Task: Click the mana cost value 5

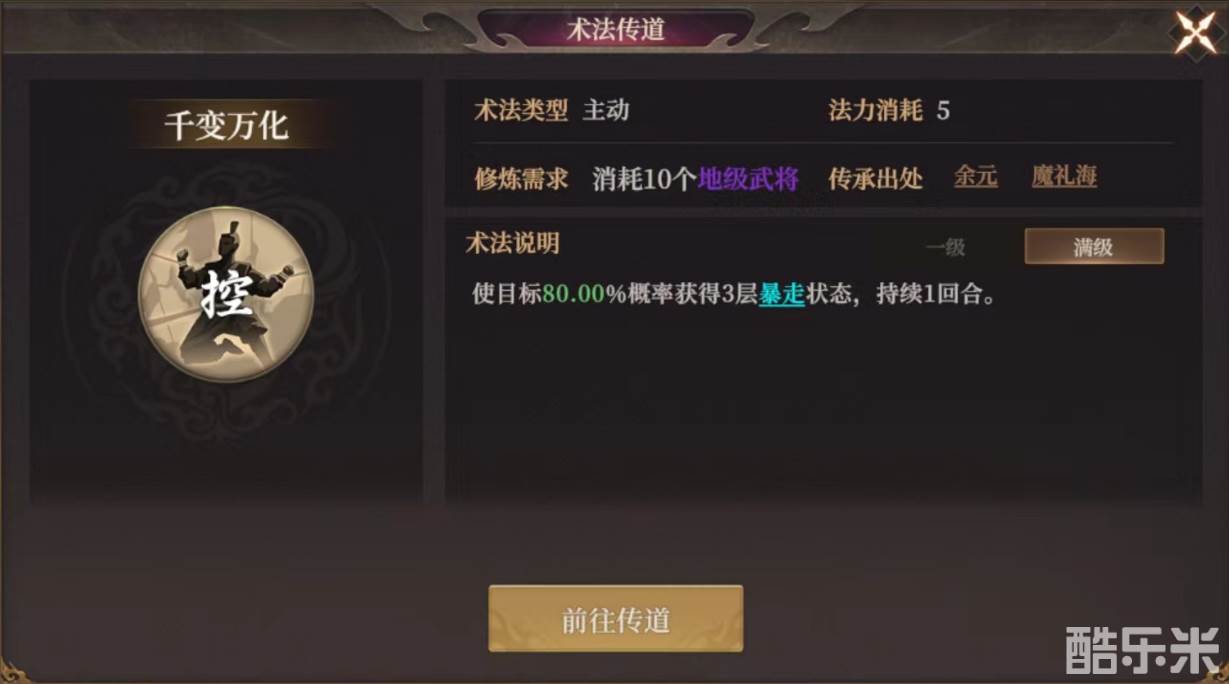Action: (943, 110)
